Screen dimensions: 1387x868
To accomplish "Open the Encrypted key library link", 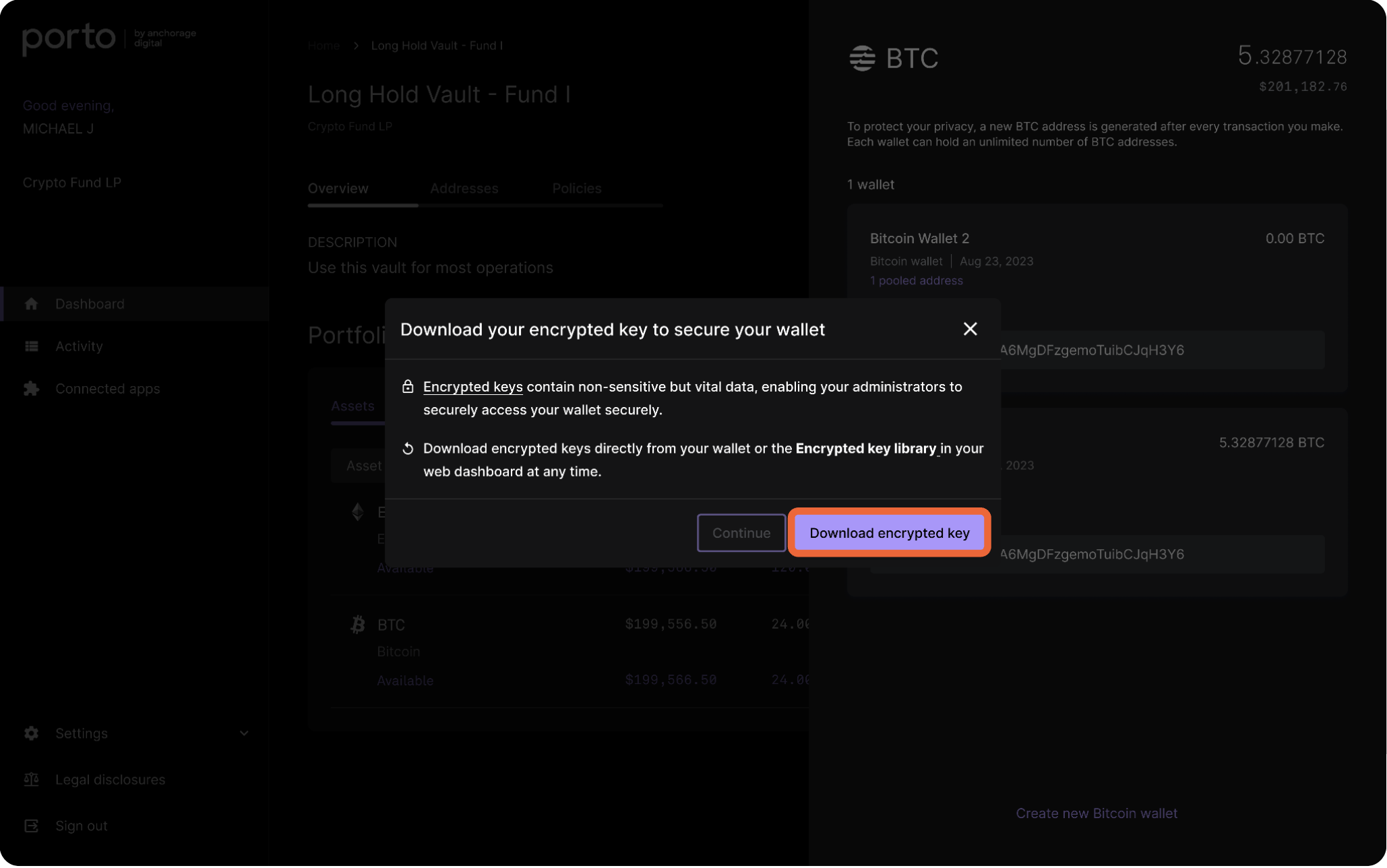I will (866, 449).
